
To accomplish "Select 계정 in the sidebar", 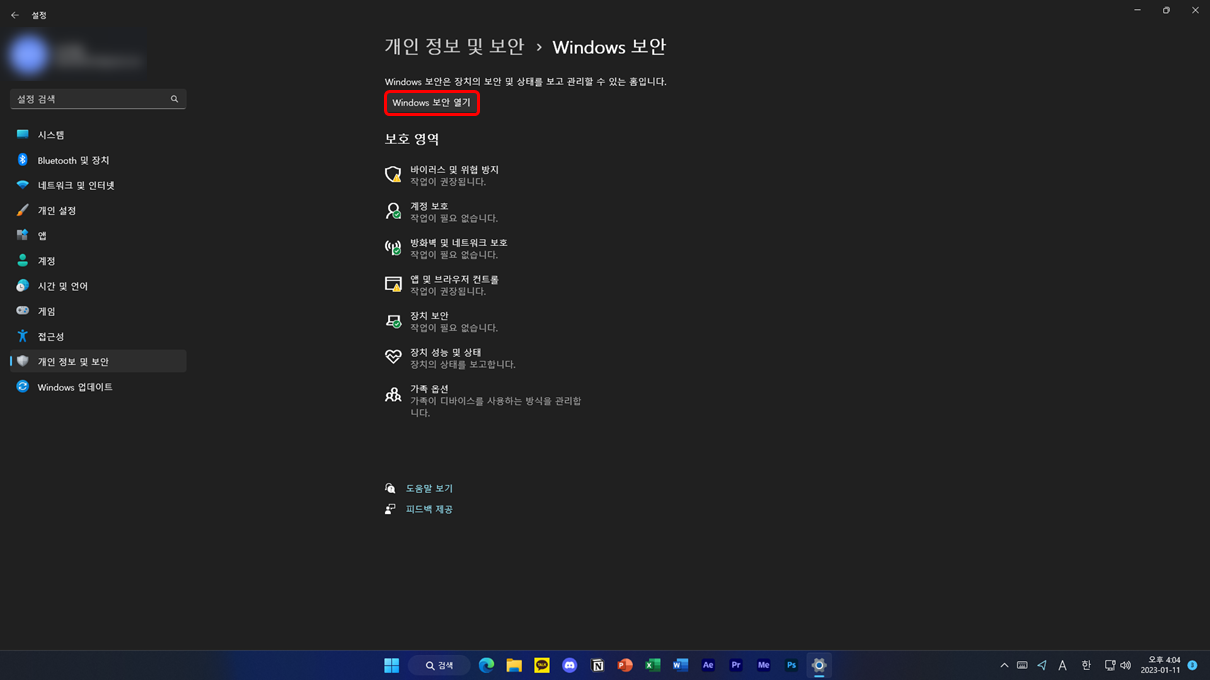I will point(98,260).
